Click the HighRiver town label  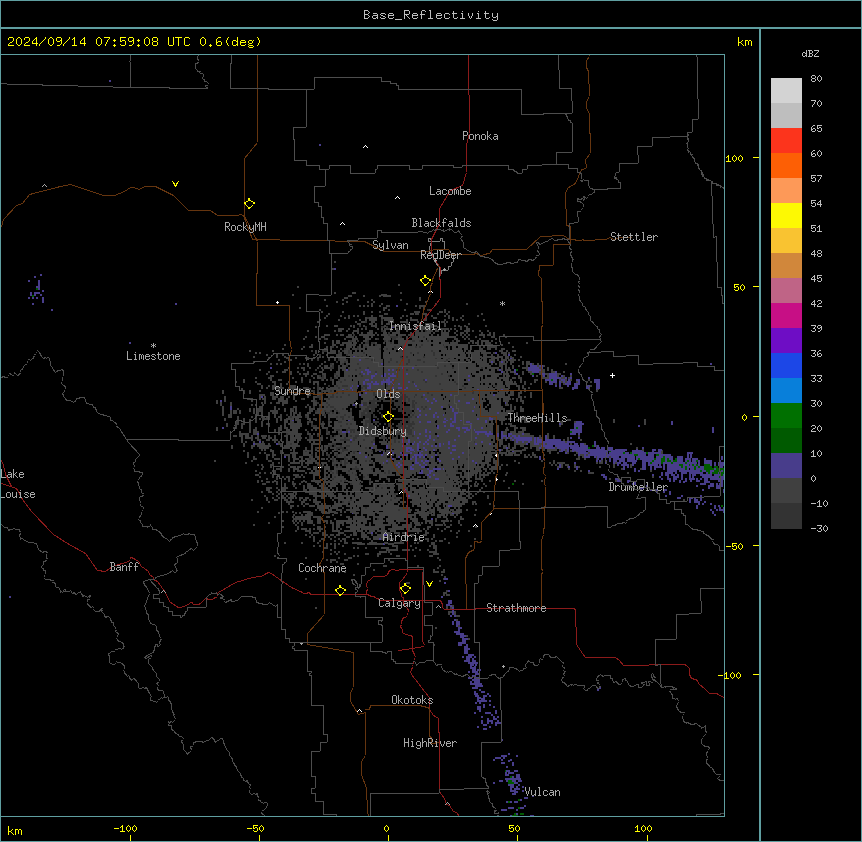430,743
